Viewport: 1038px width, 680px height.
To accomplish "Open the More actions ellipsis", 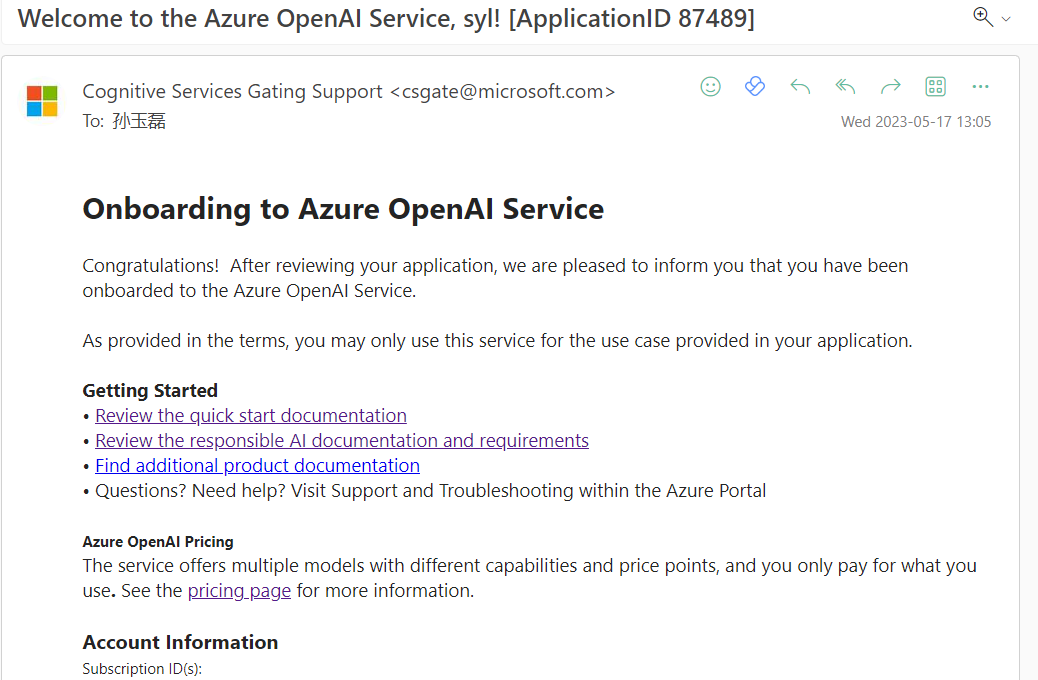I will [x=980, y=87].
